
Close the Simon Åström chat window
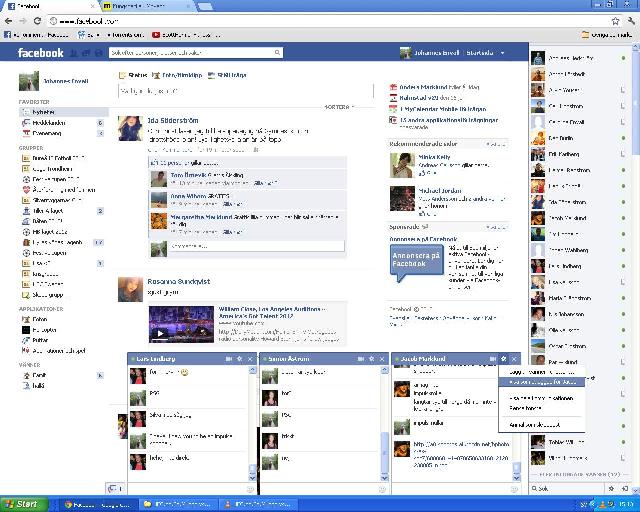382,359
